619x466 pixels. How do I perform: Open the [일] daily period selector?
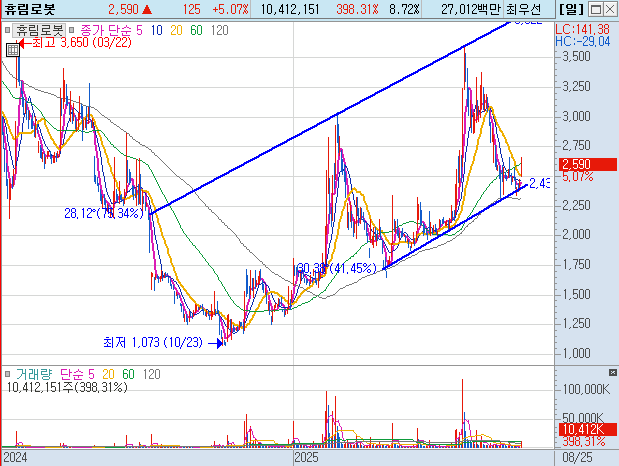(571, 9)
